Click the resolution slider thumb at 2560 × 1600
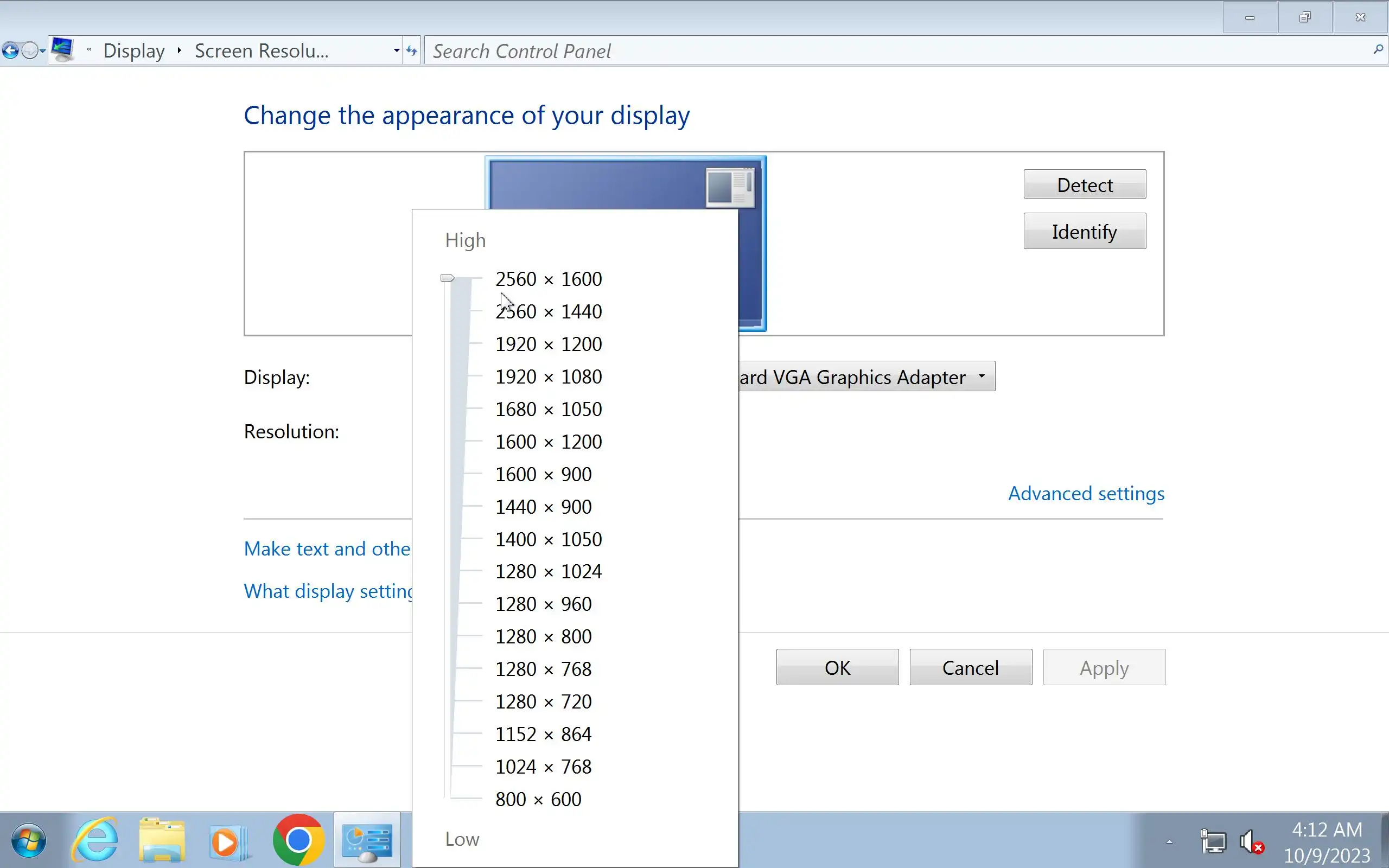The width and height of the screenshot is (1389, 868). click(x=447, y=278)
